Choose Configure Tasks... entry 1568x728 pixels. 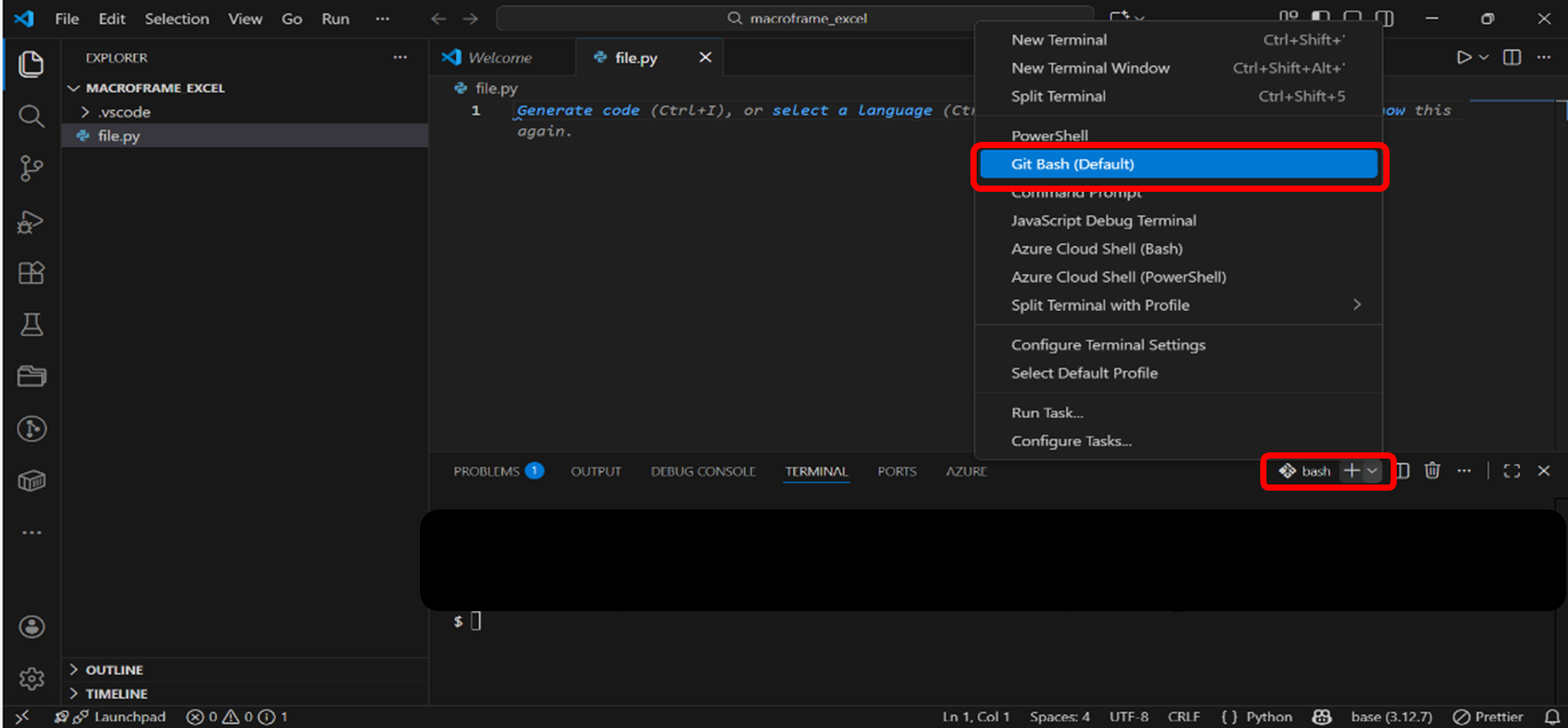[x=1178, y=441]
